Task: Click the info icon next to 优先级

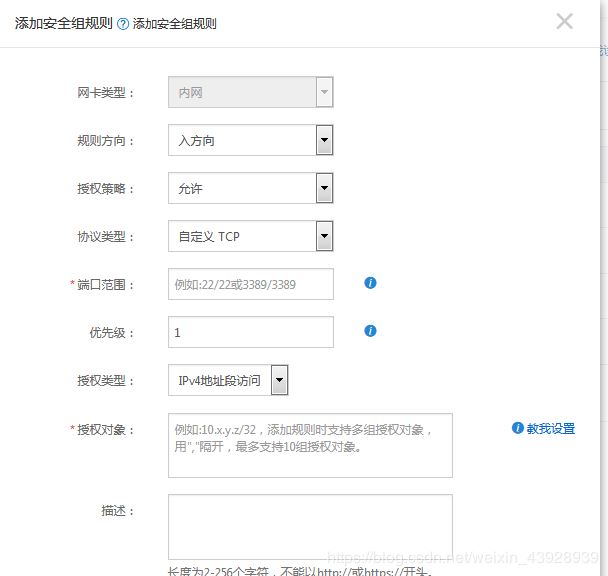Action: (370, 331)
